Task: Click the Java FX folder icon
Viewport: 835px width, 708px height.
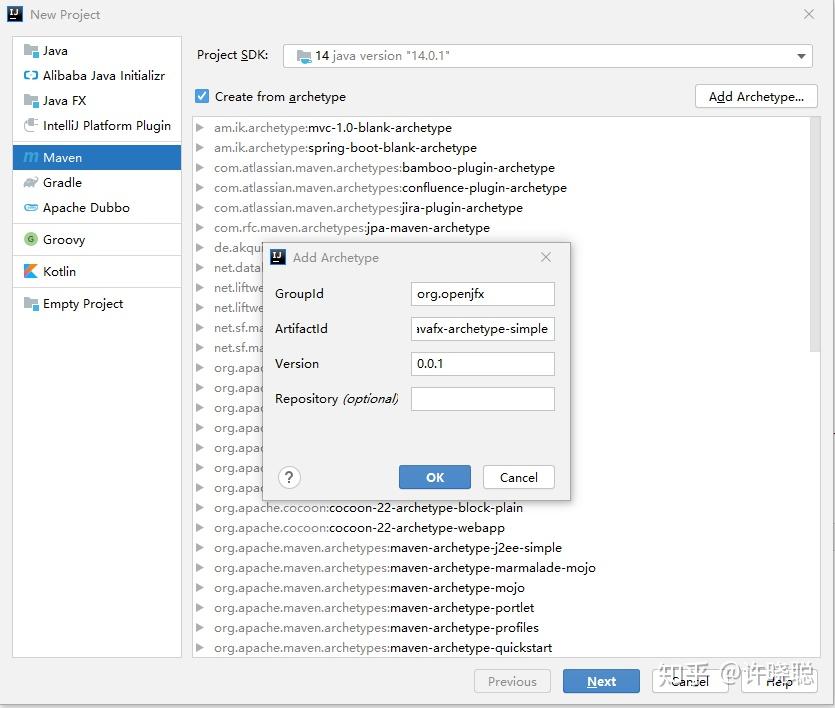Action: pyautogui.click(x=31, y=100)
